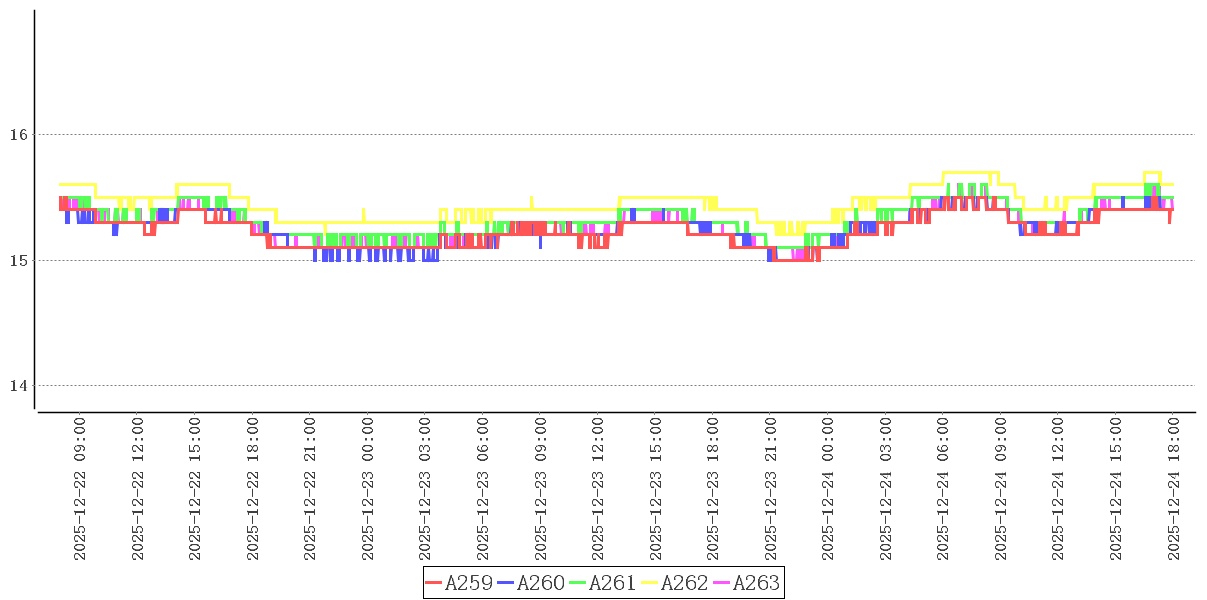
Task: Select the 2025-12-23 12:00 time tick label
Action: click(598, 490)
